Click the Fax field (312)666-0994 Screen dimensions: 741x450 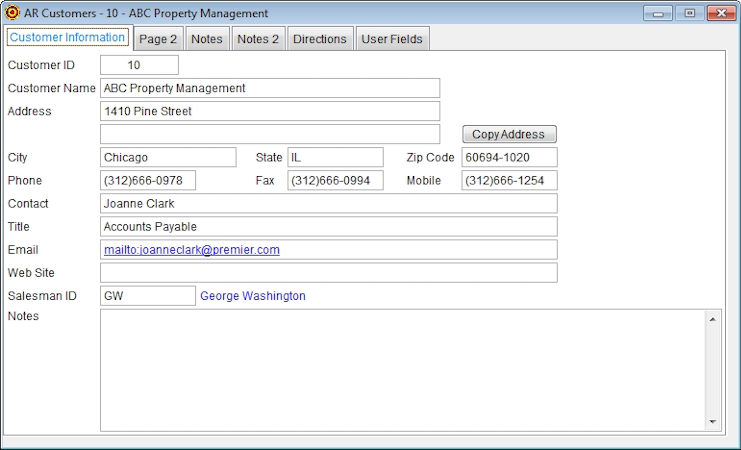[336, 181]
